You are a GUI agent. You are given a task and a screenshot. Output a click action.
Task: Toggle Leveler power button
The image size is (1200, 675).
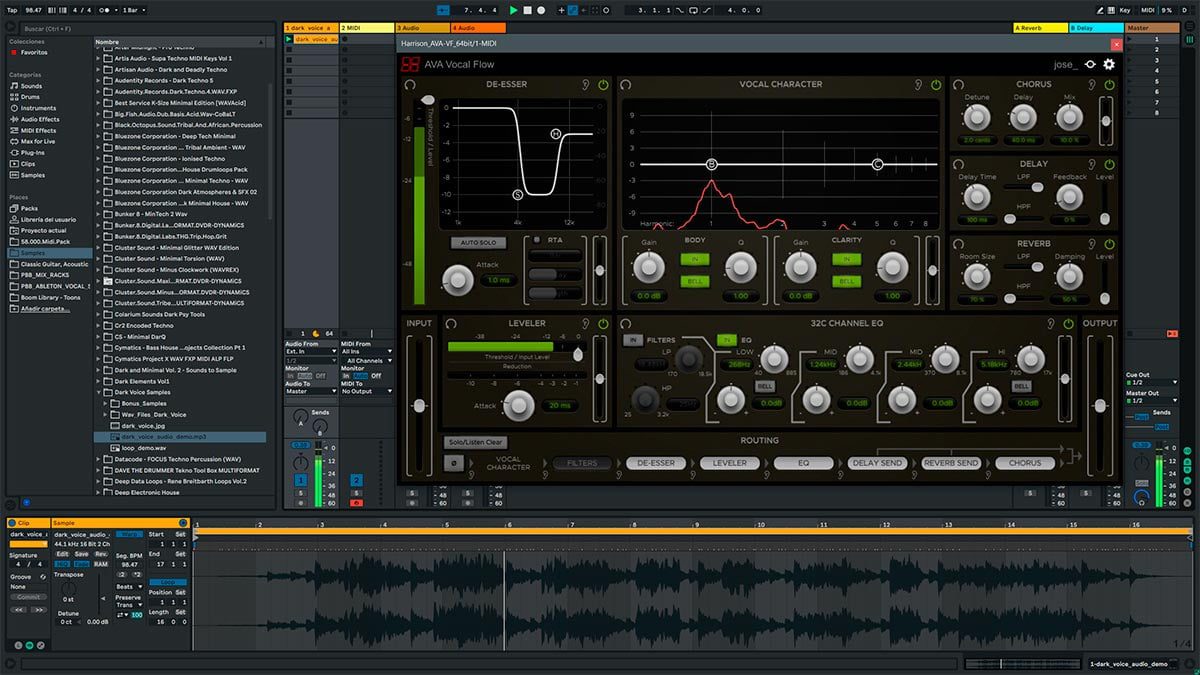pos(603,324)
